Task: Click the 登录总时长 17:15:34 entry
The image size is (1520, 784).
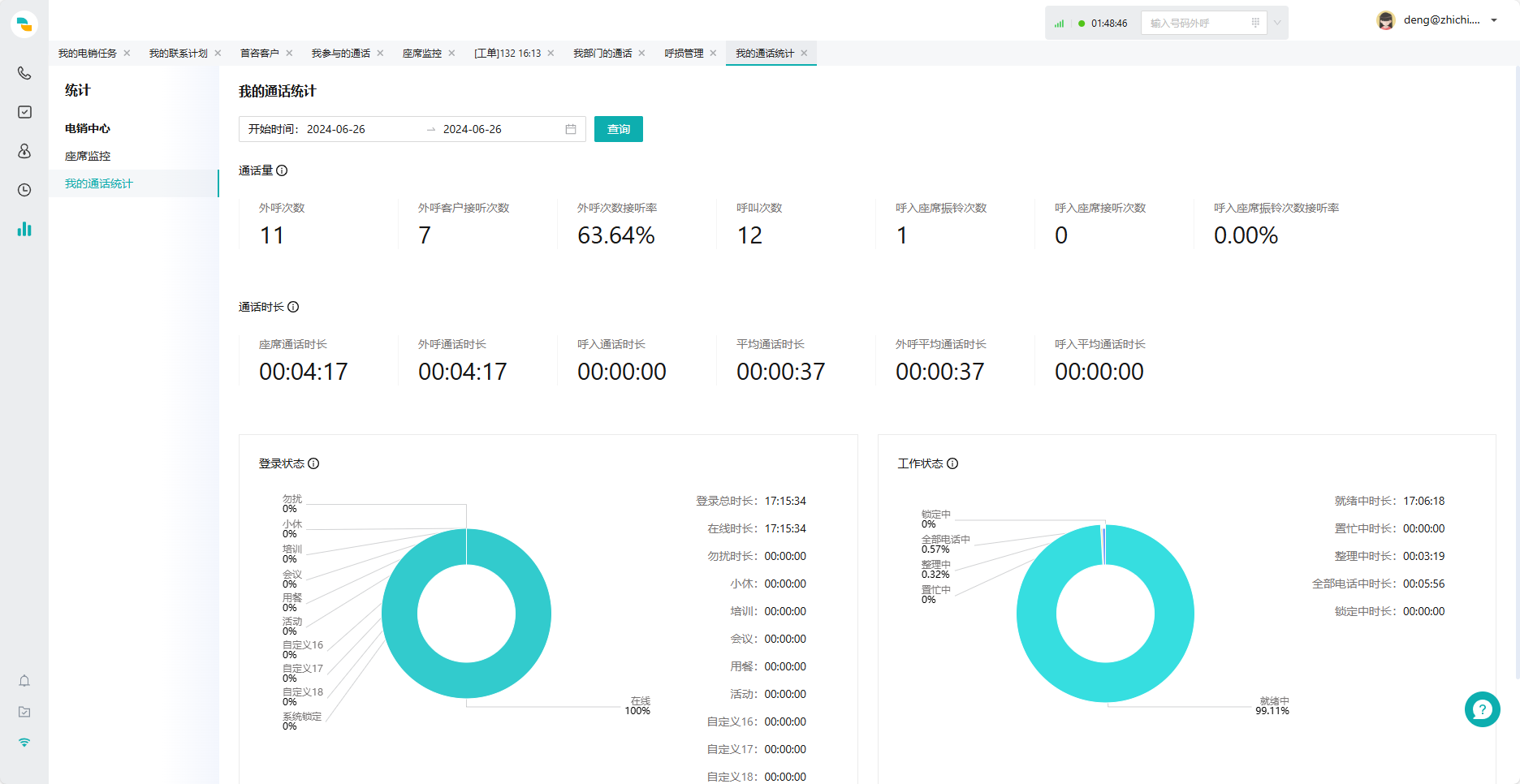Action: point(751,501)
